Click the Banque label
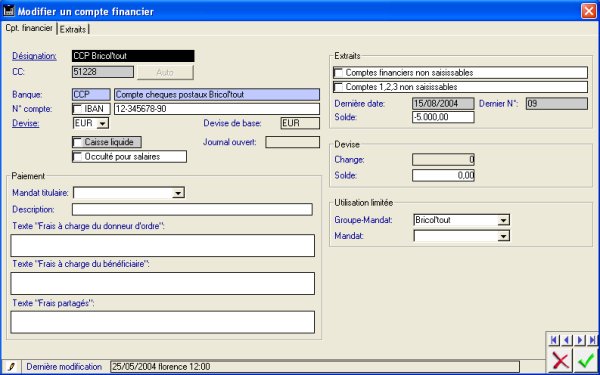This screenshot has height=375, width=600. coord(27,95)
